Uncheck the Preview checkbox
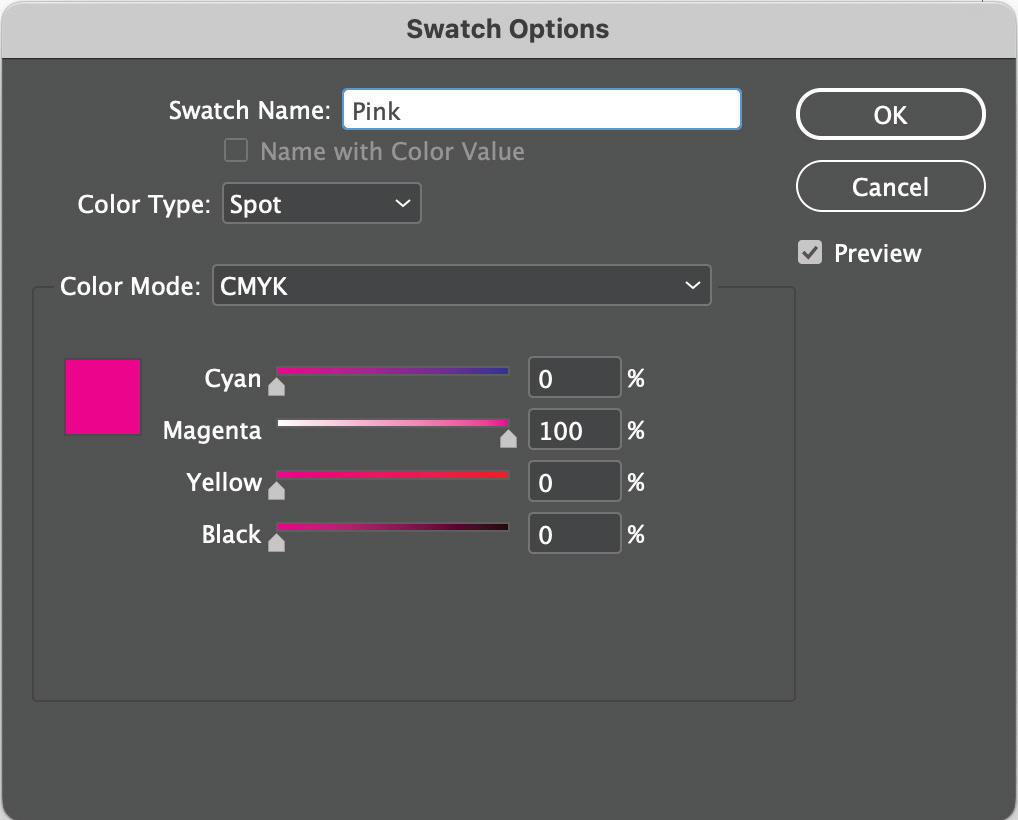This screenshot has height=820, width=1018. click(x=809, y=253)
